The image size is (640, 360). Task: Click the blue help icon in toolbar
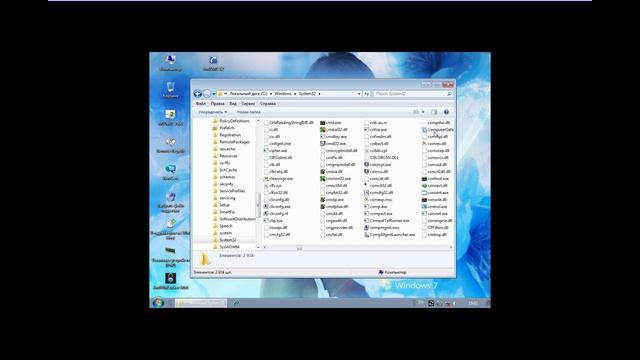(446, 112)
